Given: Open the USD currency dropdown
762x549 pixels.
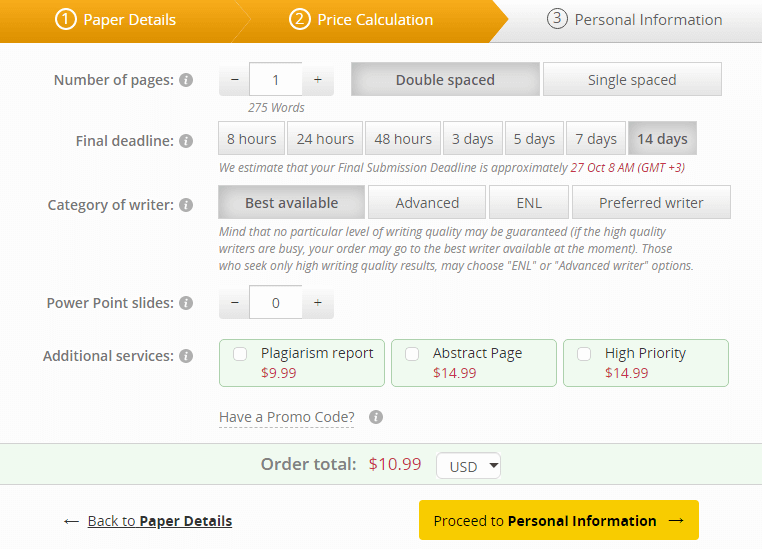Looking at the screenshot, I should (468, 466).
